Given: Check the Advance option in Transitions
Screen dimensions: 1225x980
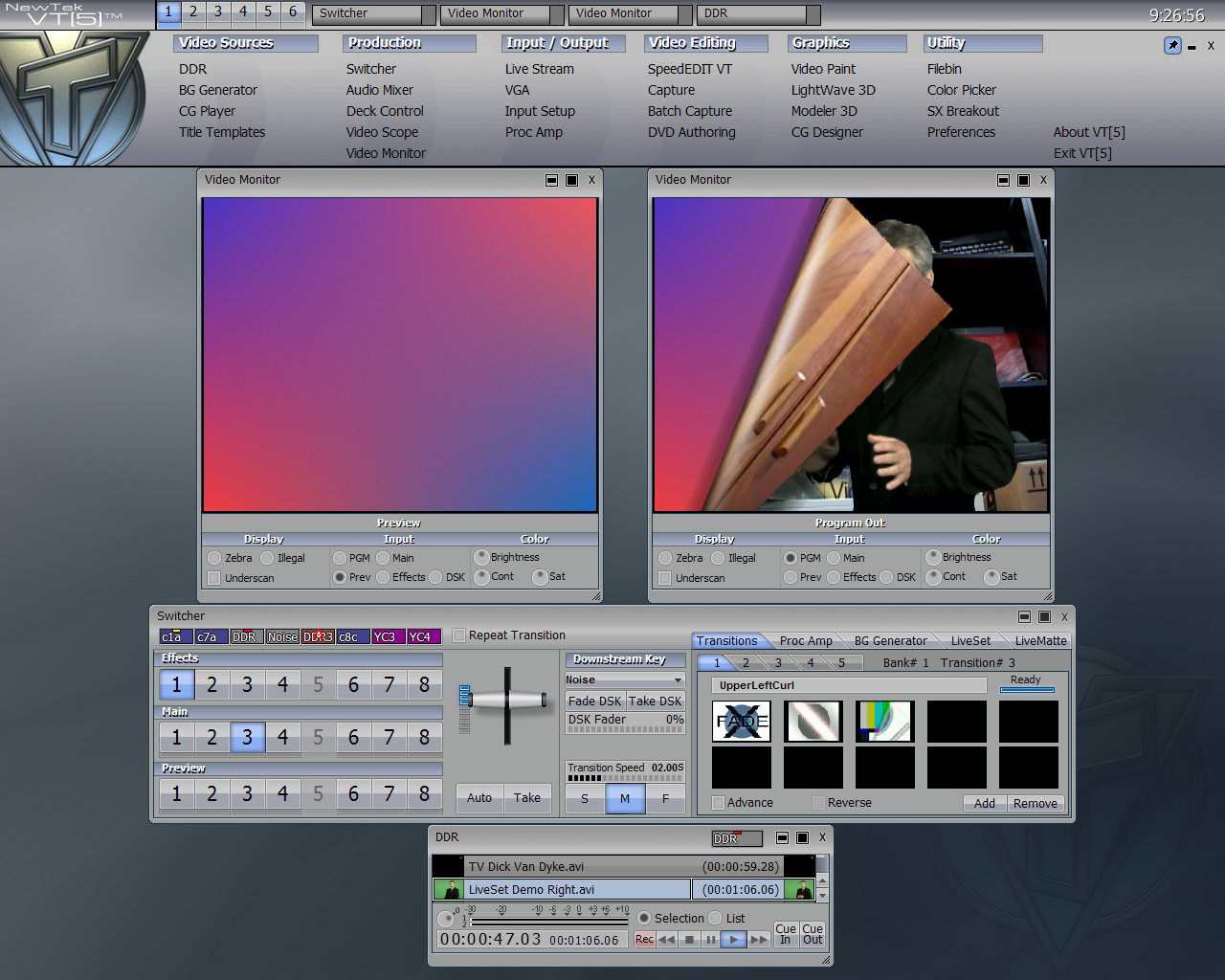Looking at the screenshot, I should click(719, 803).
